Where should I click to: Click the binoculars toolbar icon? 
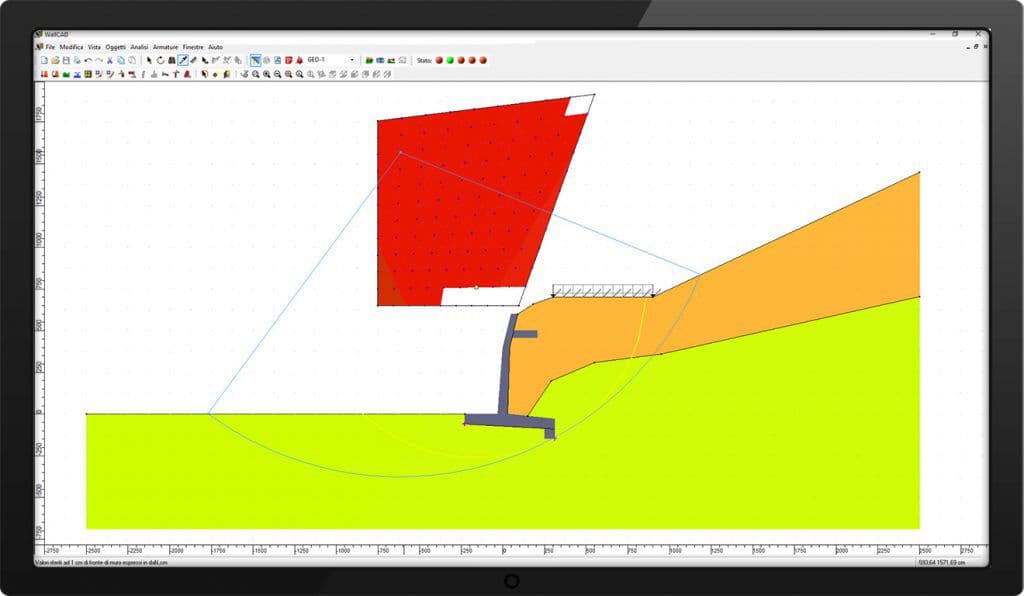172,61
